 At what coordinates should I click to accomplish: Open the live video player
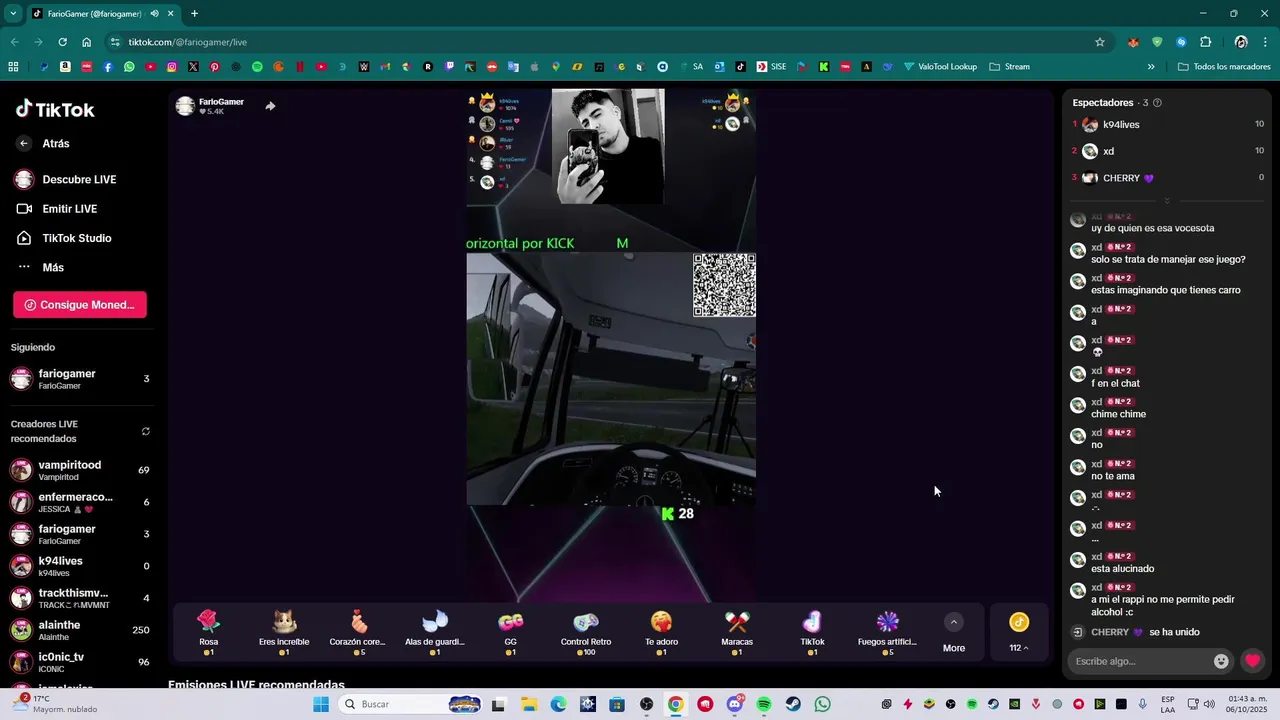[611, 346]
